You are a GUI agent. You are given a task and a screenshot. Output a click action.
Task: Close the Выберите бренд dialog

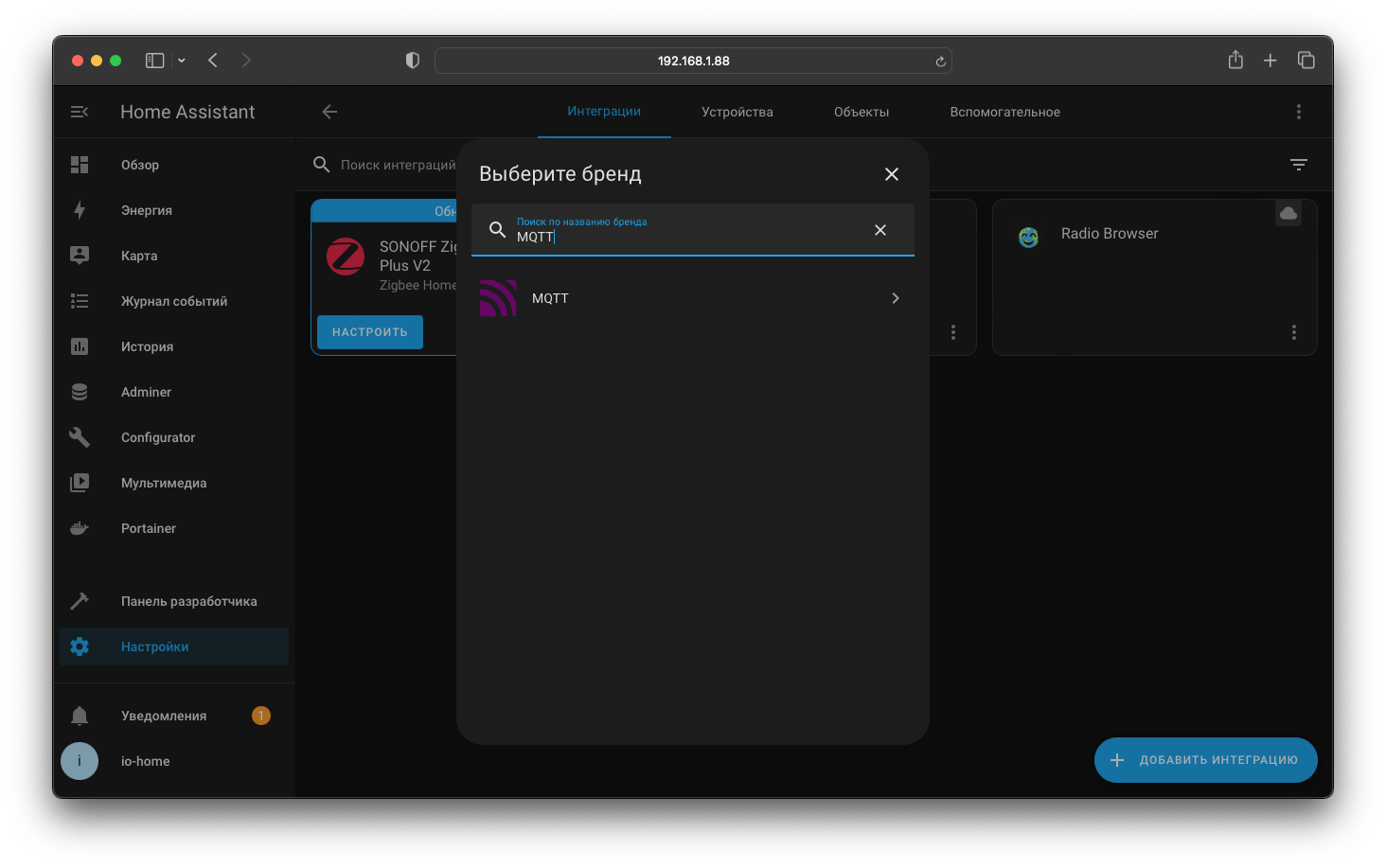click(x=891, y=174)
